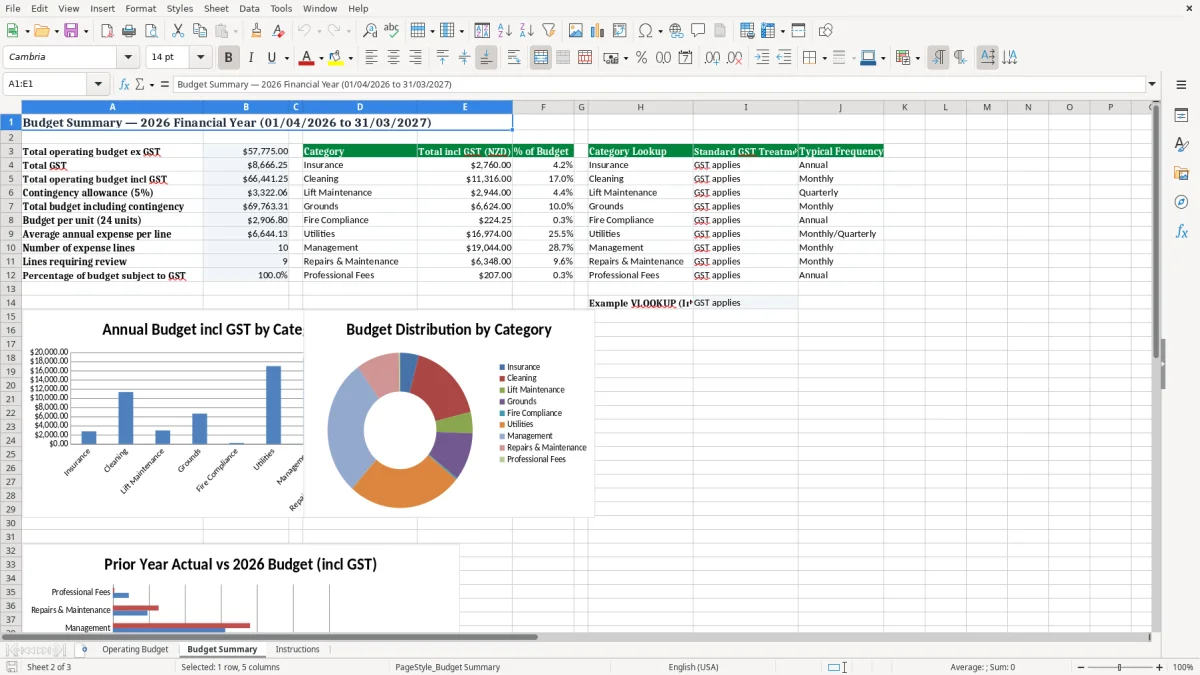
Task: Open the Font Name dropdown
Action: click(128, 57)
